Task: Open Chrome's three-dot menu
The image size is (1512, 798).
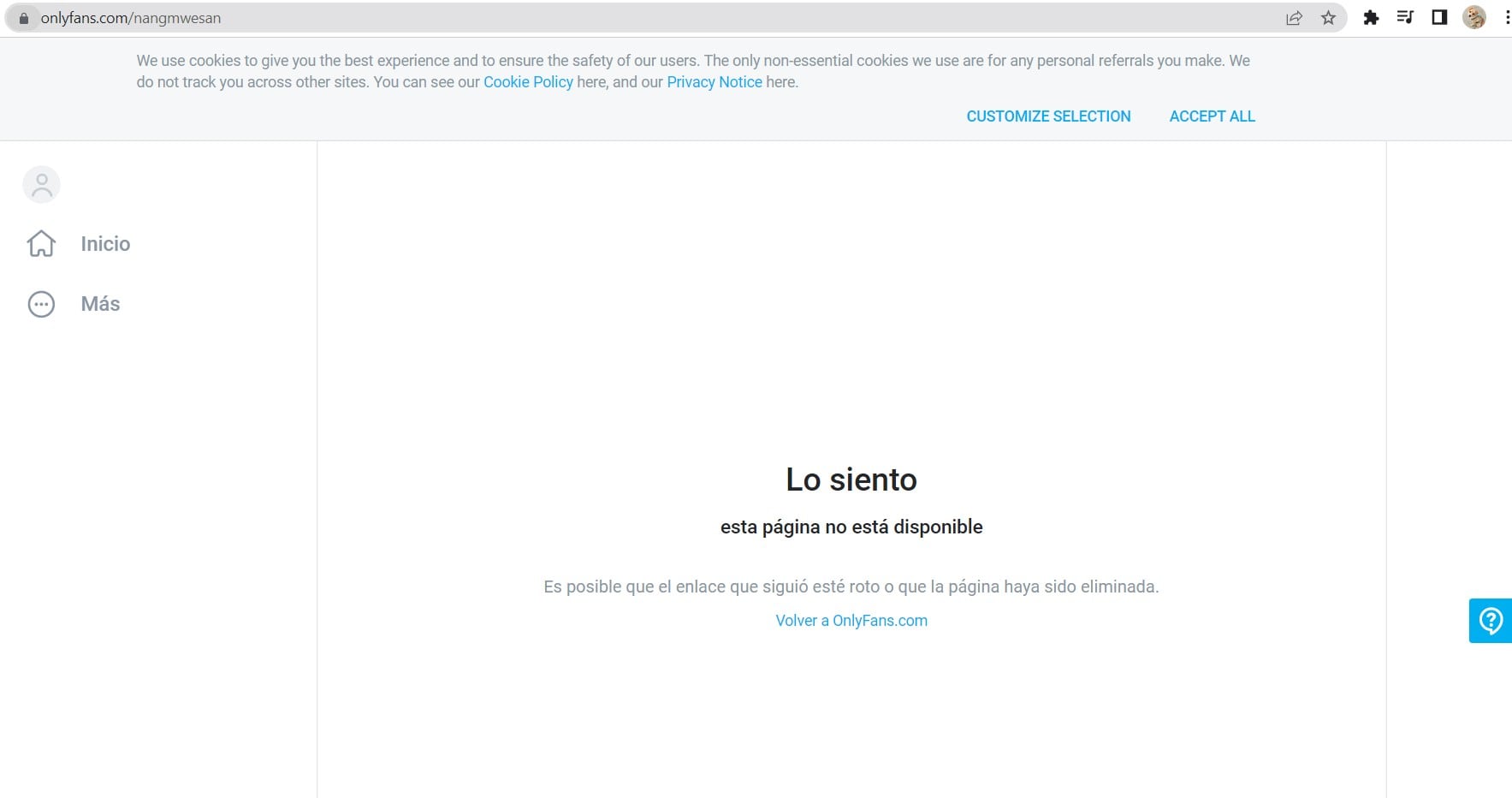Action: tap(1506, 18)
